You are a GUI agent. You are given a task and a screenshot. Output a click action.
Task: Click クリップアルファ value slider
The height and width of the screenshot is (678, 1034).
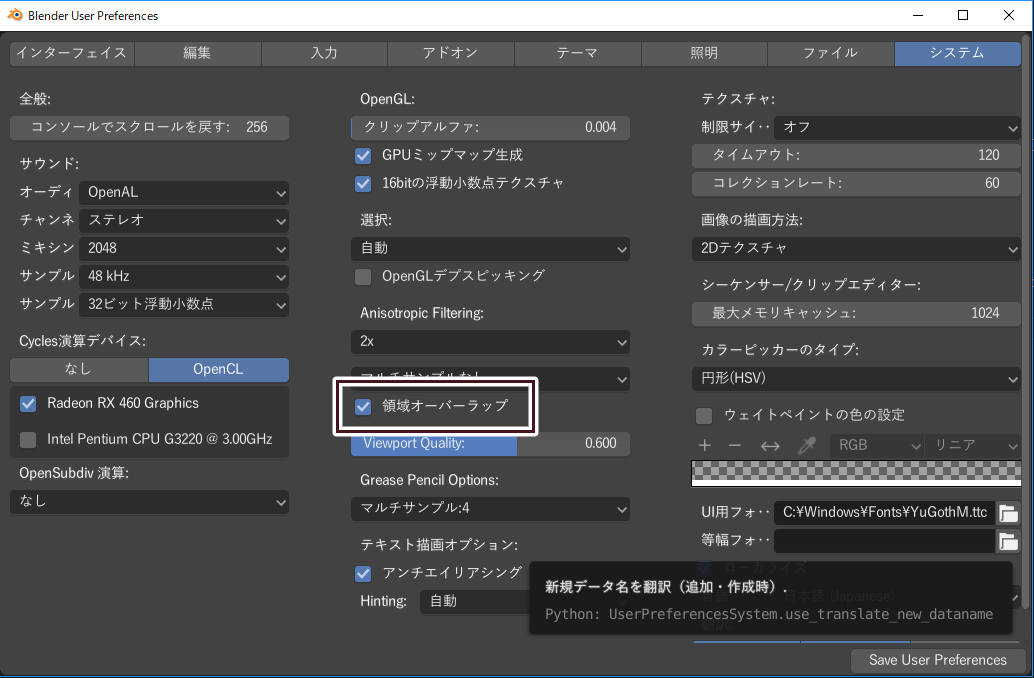pos(490,127)
